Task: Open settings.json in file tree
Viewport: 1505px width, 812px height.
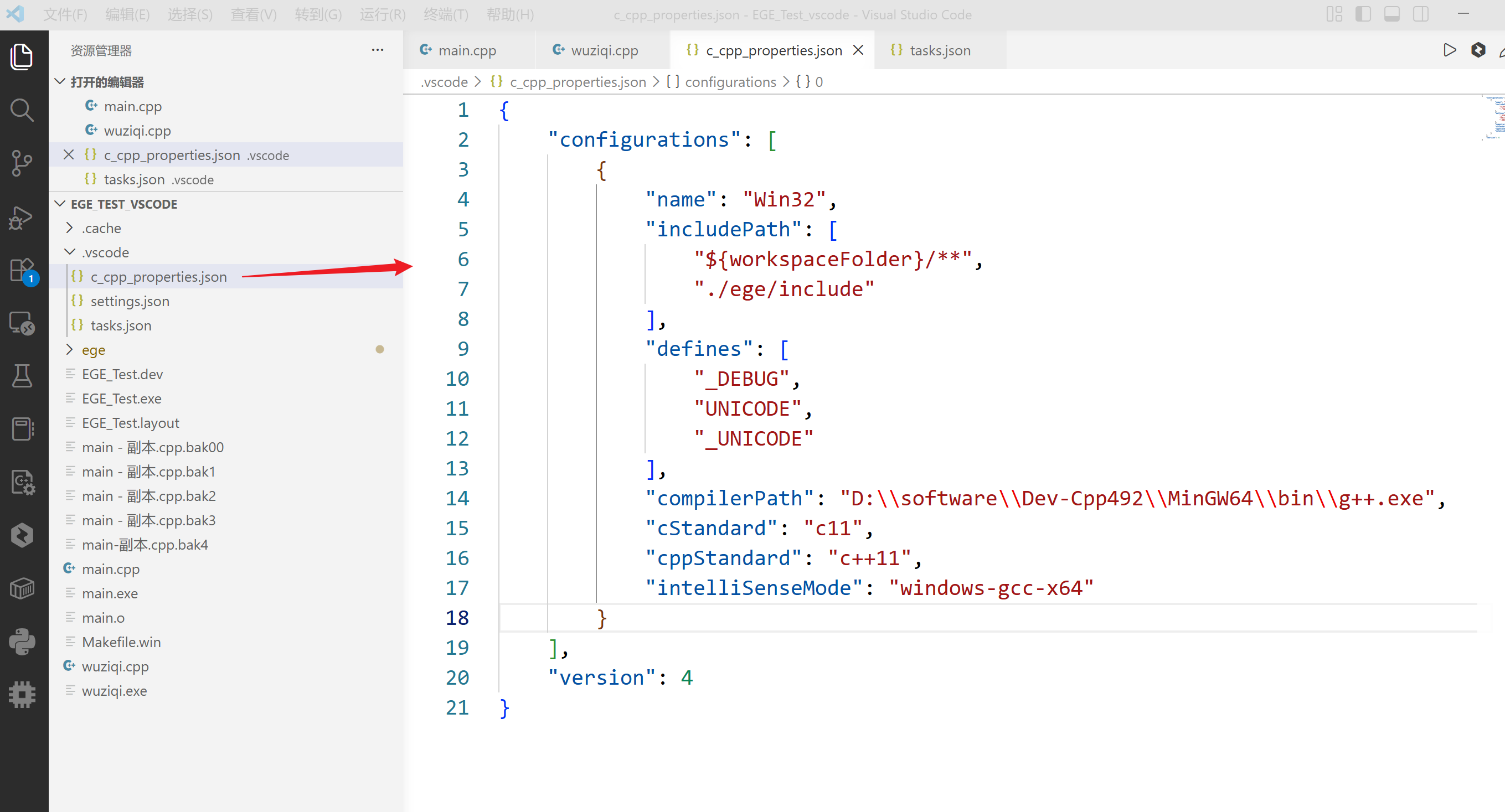Action: point(130,301)
